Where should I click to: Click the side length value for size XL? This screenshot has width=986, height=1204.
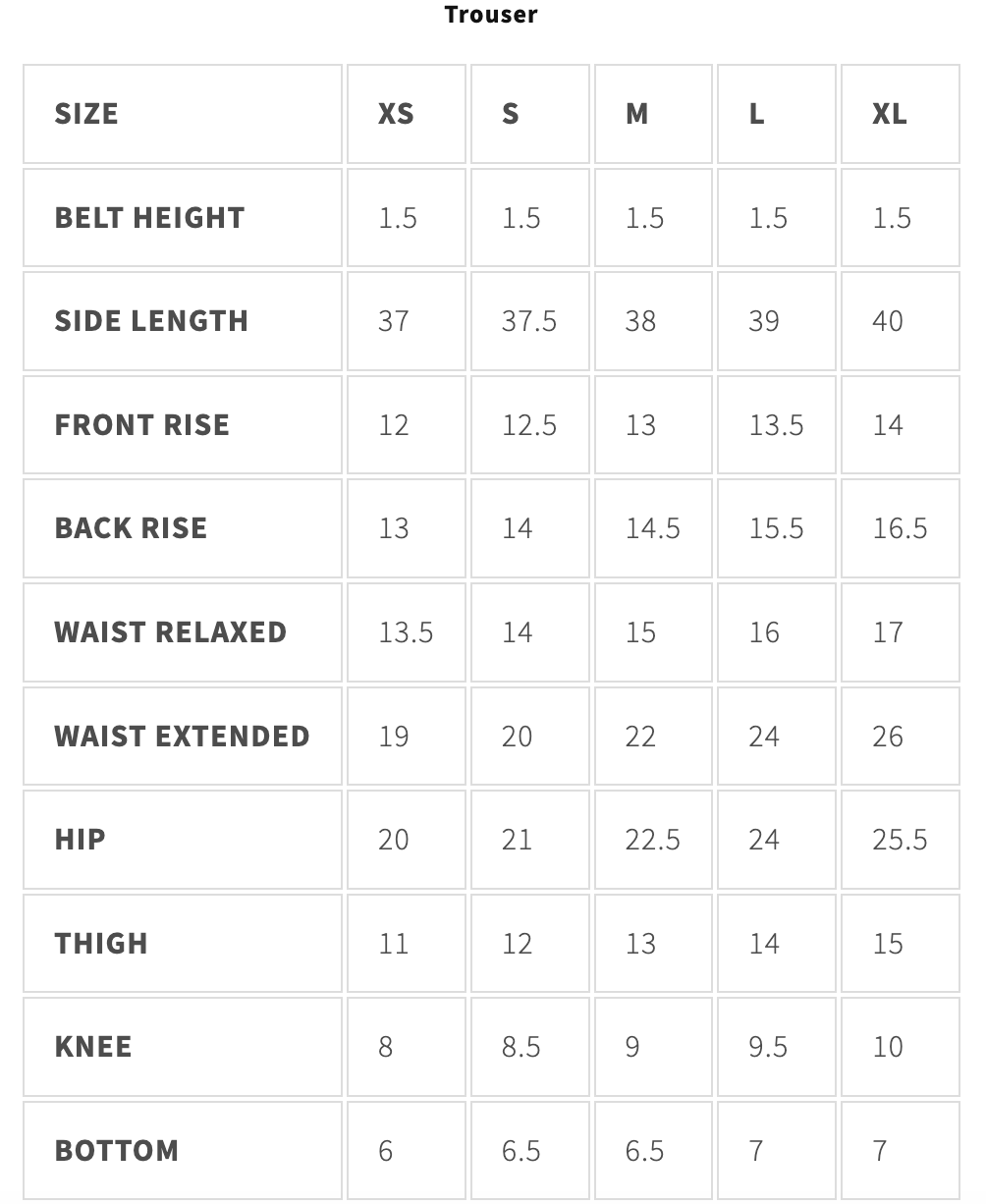click(888, 321)
